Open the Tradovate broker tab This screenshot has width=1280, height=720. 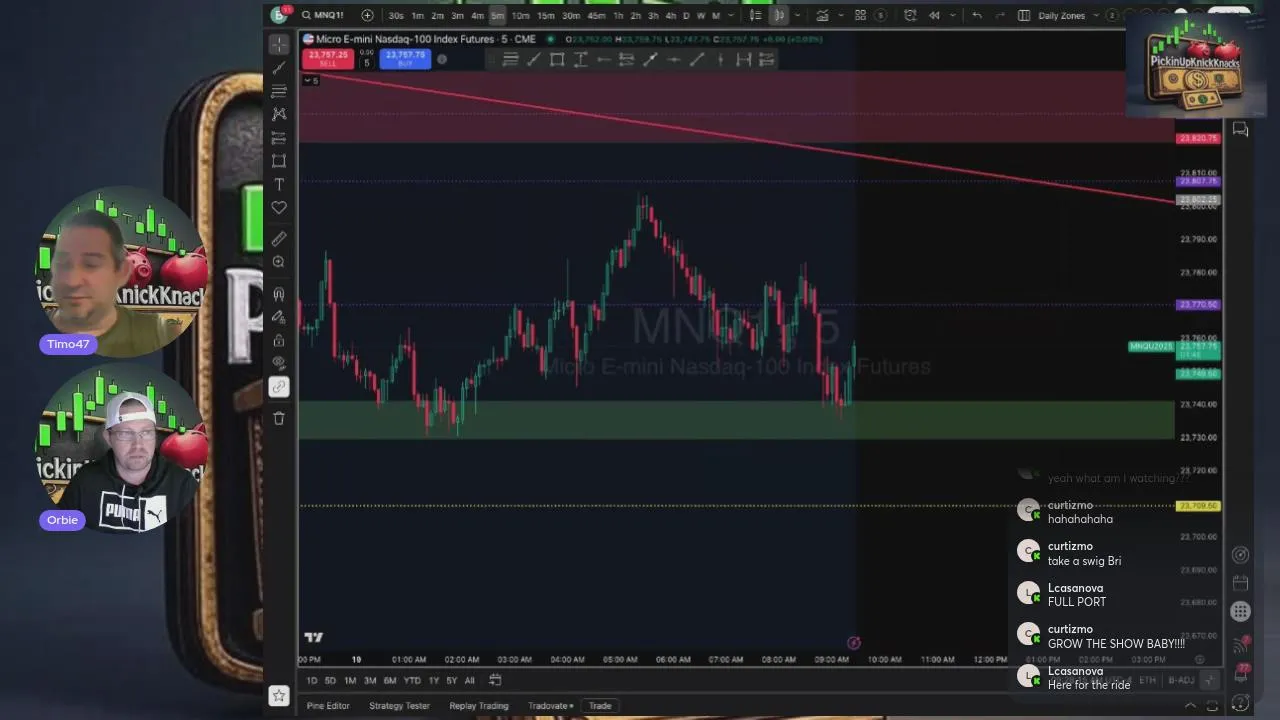tap(550, 706)
